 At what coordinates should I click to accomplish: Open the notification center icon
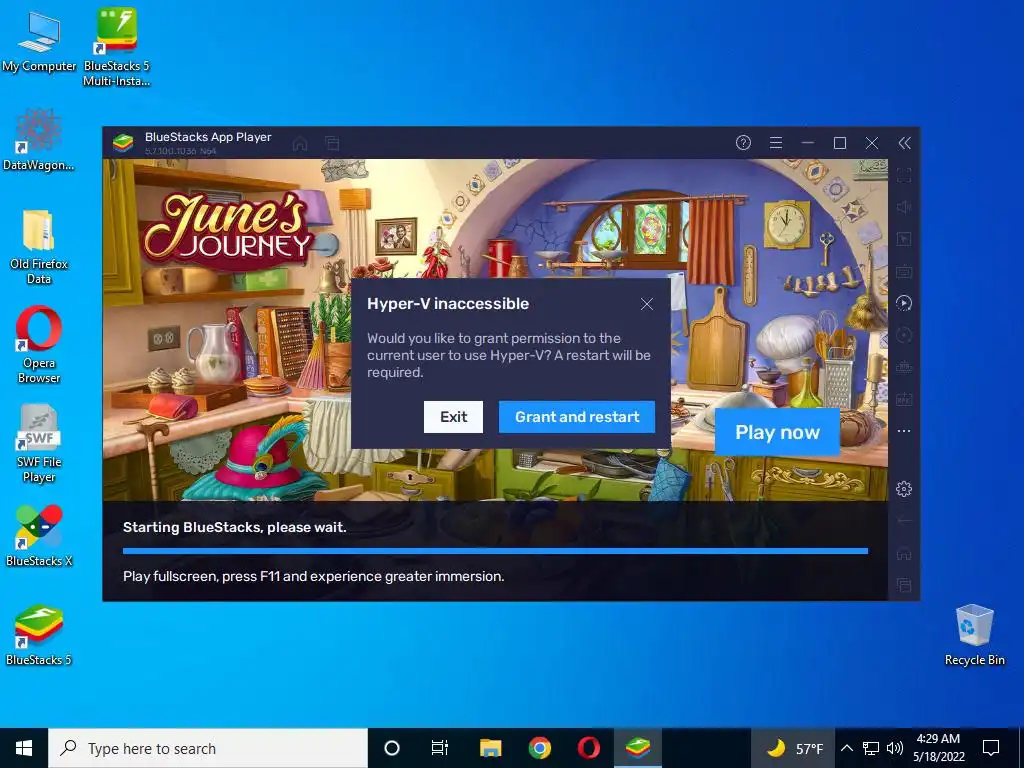click(991, 748)
